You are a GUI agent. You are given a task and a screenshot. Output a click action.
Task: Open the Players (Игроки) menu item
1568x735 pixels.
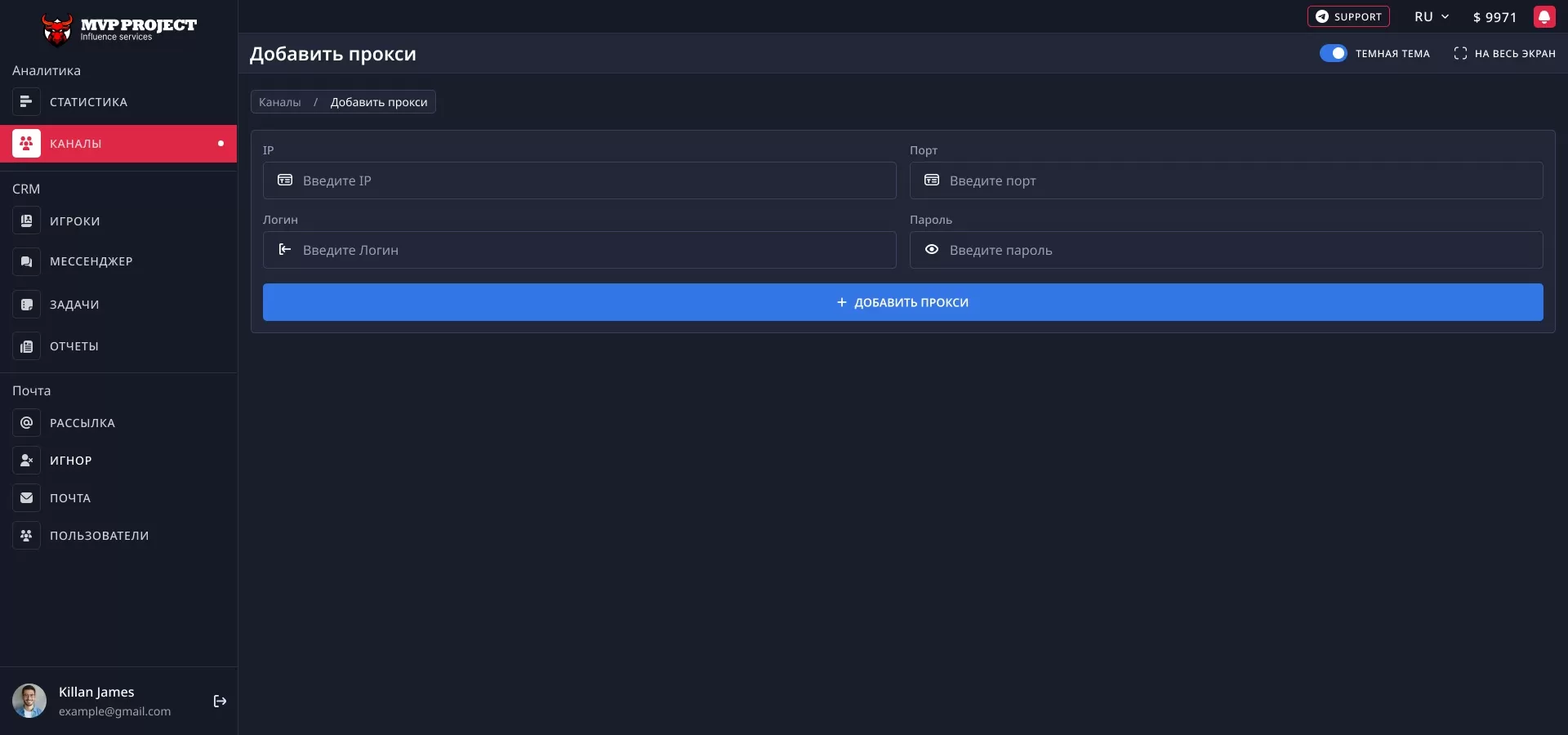point(75,221)
